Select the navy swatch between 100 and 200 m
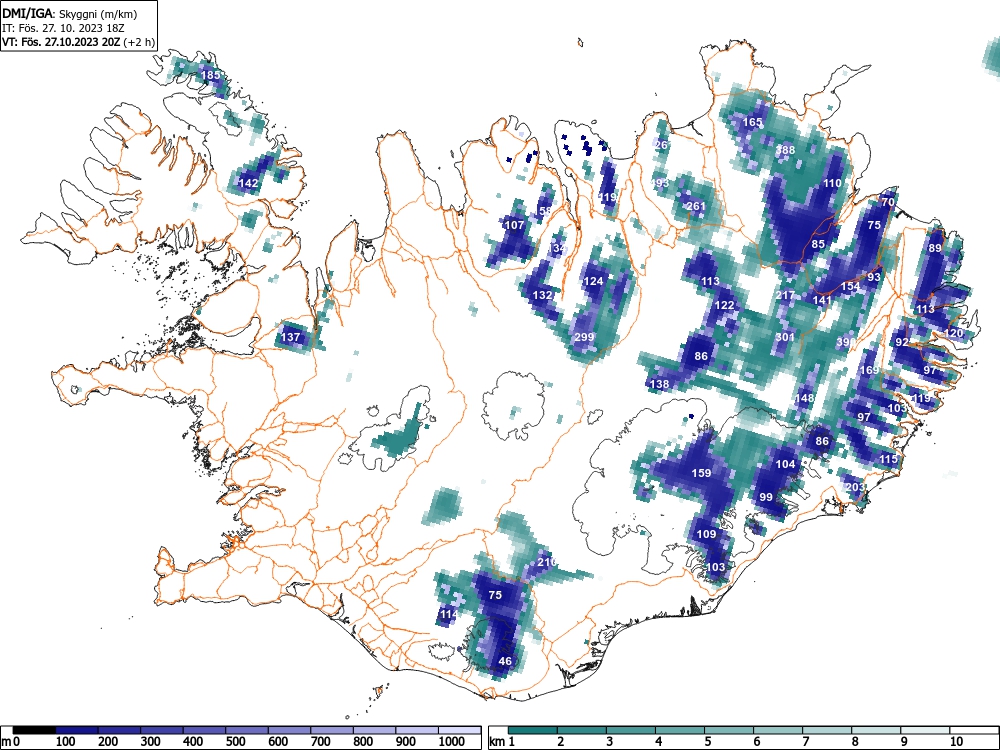 (77, 730)
